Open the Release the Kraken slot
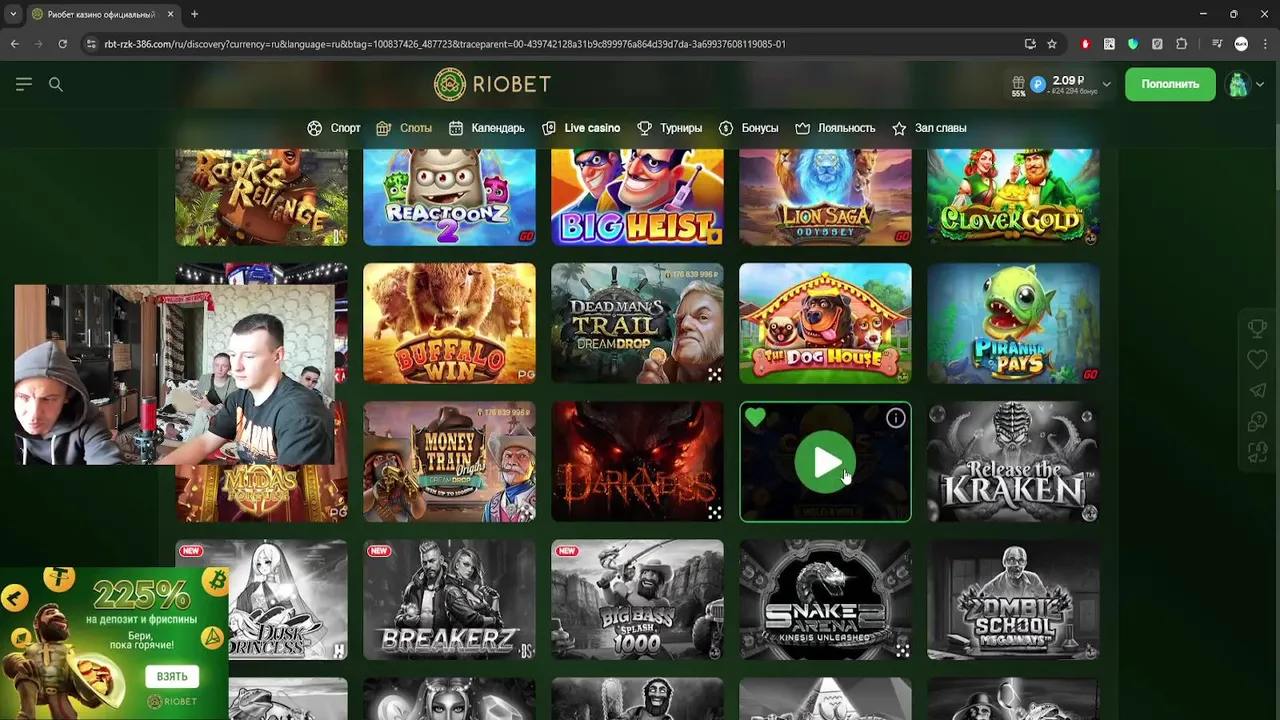The width and height of the screenshot is (1280, 720). [1013, 462]
